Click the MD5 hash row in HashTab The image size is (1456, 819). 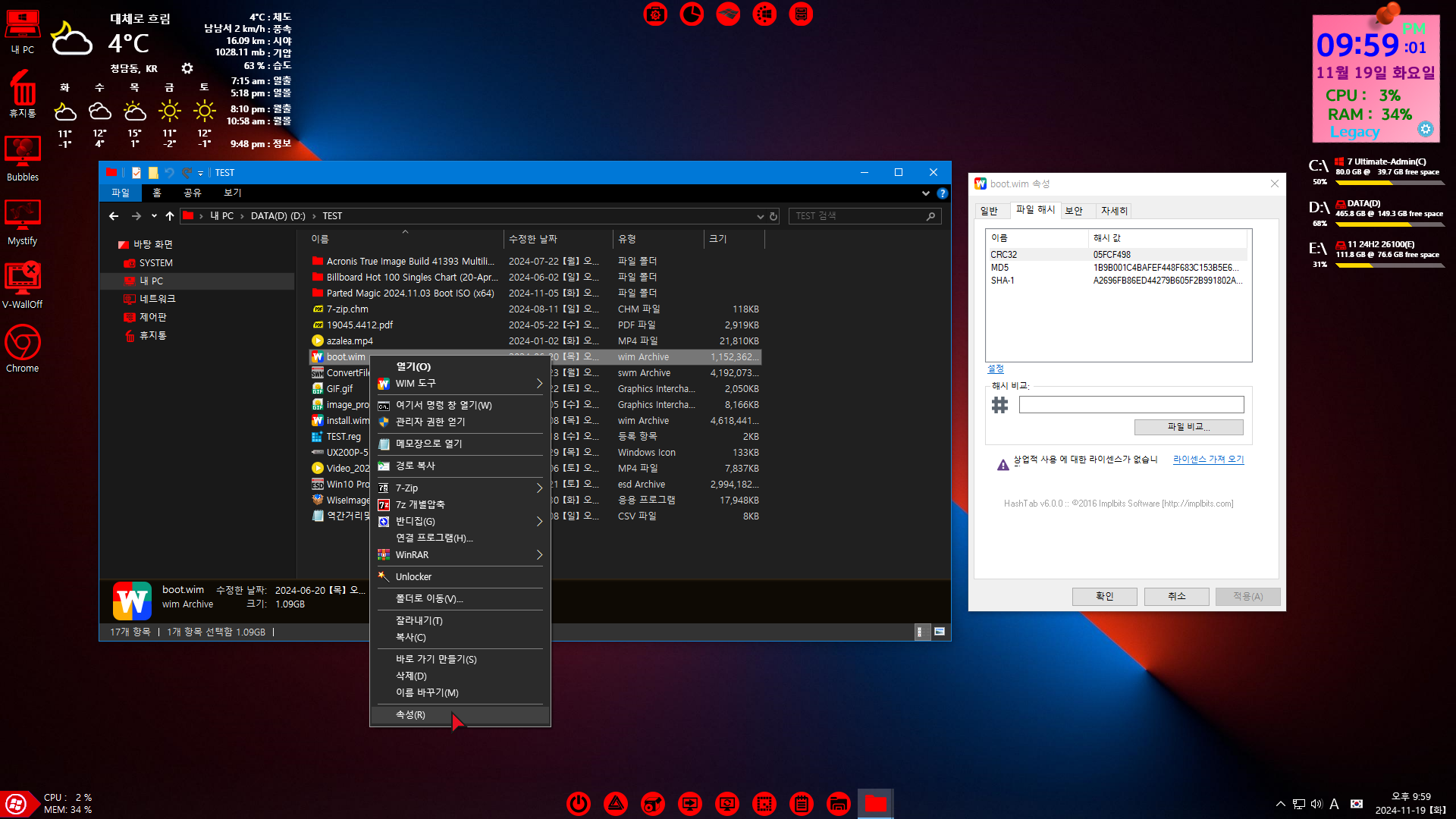tap(1117, 268)
